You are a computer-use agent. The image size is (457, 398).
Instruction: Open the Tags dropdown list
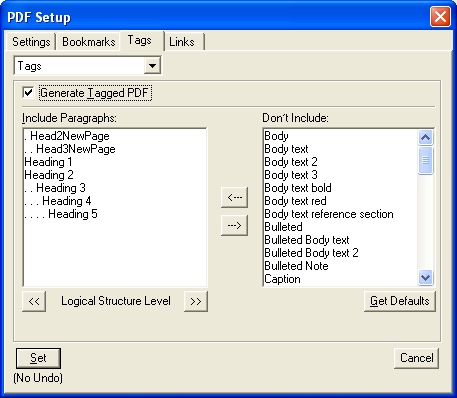pyautogui.click(x=152, y=66)
